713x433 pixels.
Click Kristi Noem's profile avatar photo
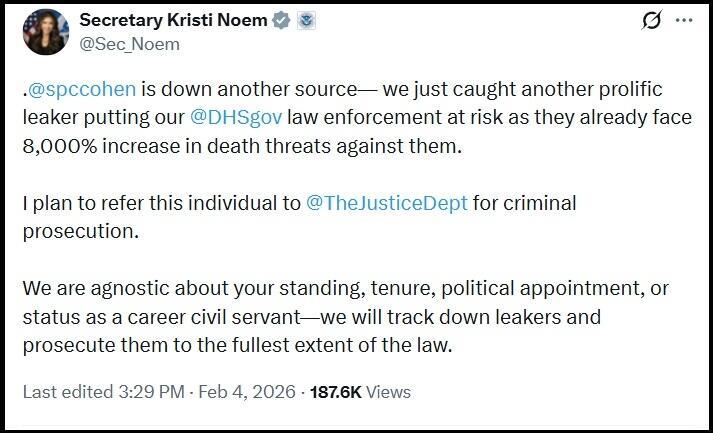coord(43,32)
